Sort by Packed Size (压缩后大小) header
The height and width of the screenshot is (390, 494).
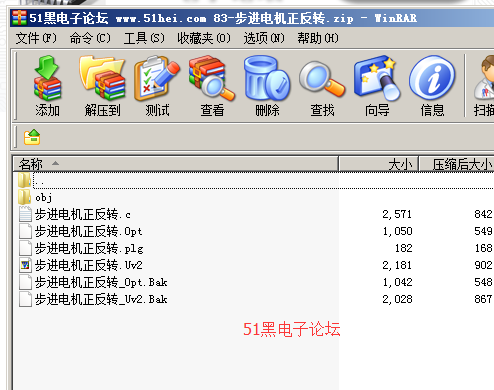(x=457, y=164)
